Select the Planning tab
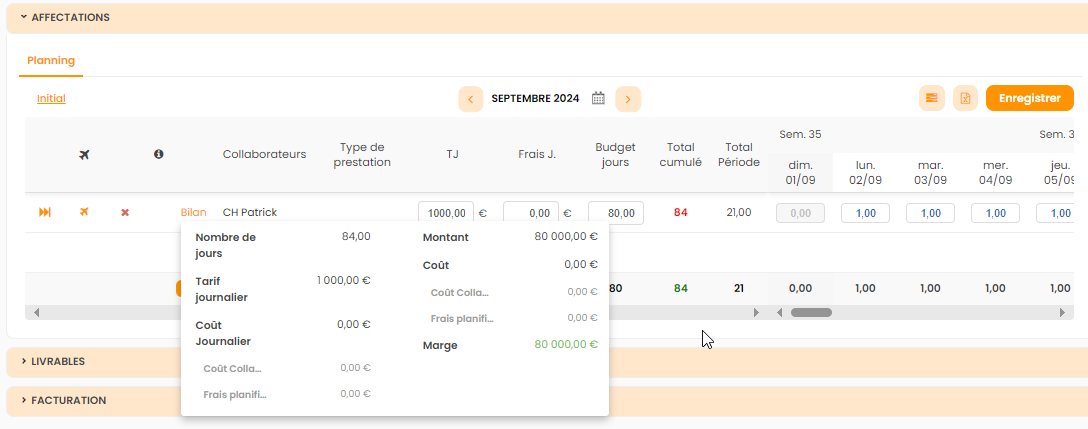The height and width of the screenshot is (429, 1088). (x=51, y=60)
